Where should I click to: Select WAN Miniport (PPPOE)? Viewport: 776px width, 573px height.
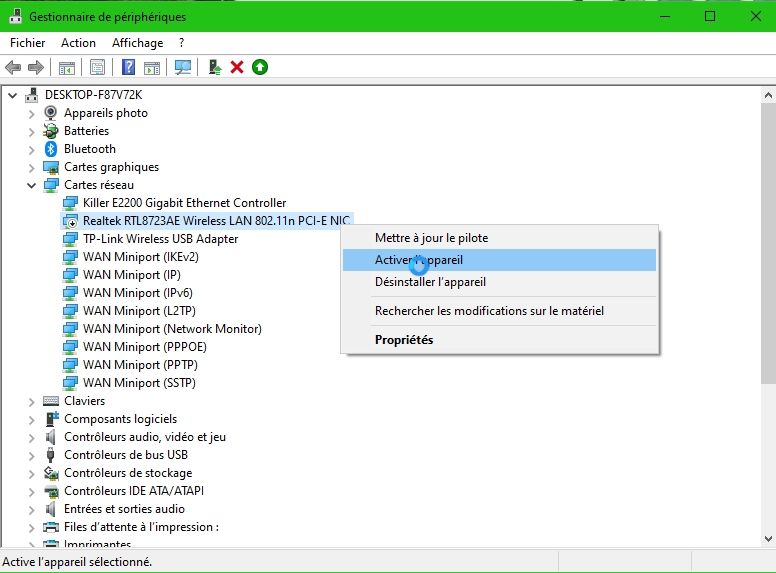(145, 347)
